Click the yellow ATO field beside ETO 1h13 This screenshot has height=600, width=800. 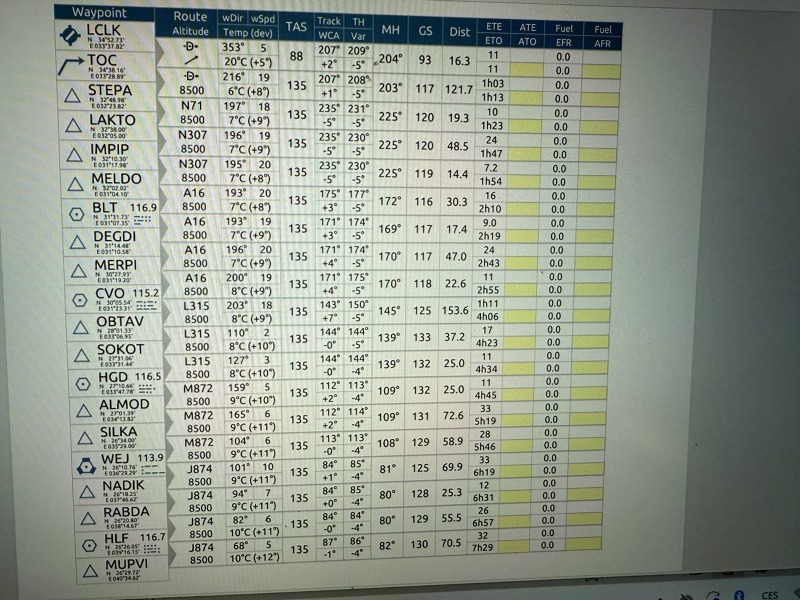(x=528, y=98)
